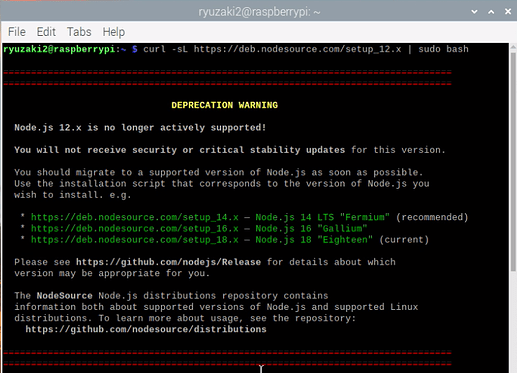Click the curl command URL setup_12.x

point(297,49)
